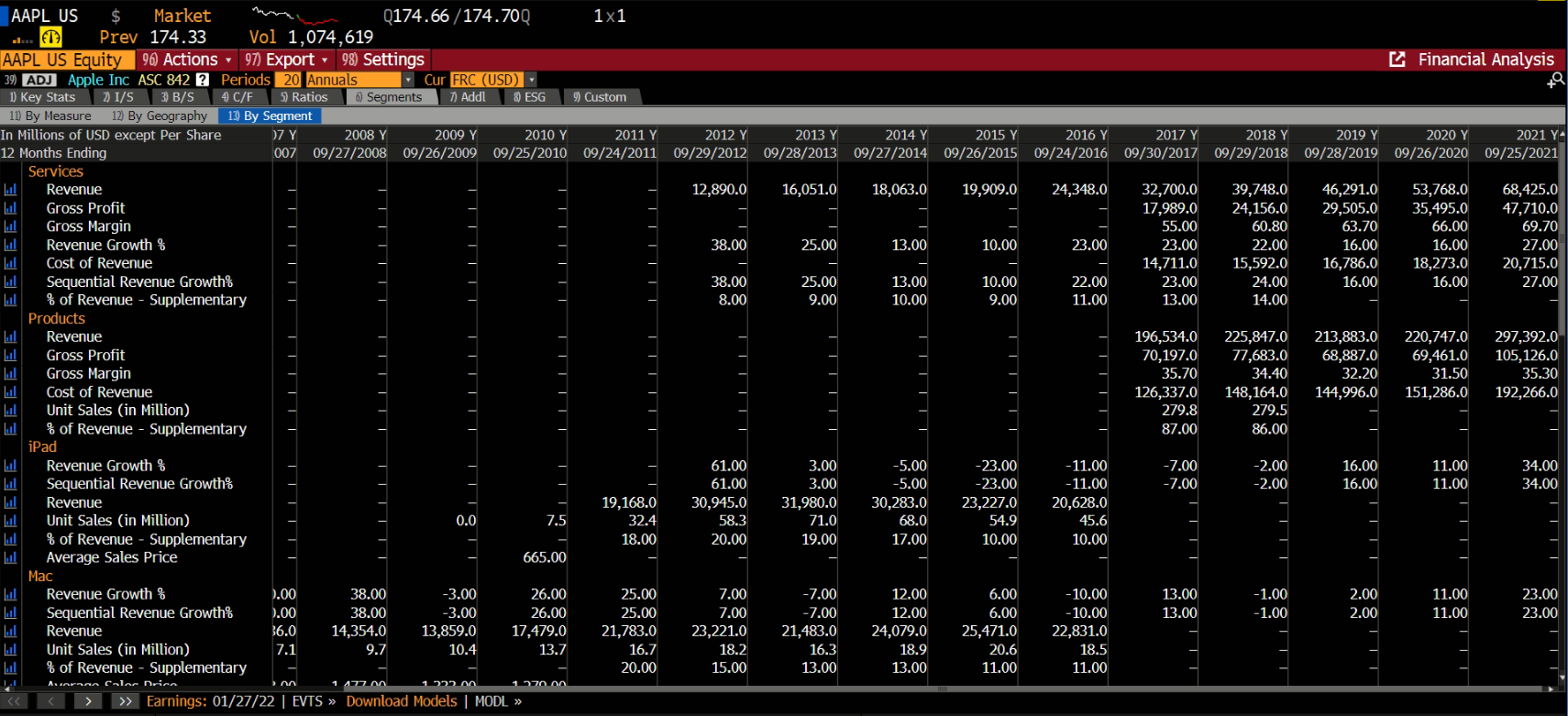
Task: Click chart icon beside Products Gross Profit
Action: tap(10, 356)
